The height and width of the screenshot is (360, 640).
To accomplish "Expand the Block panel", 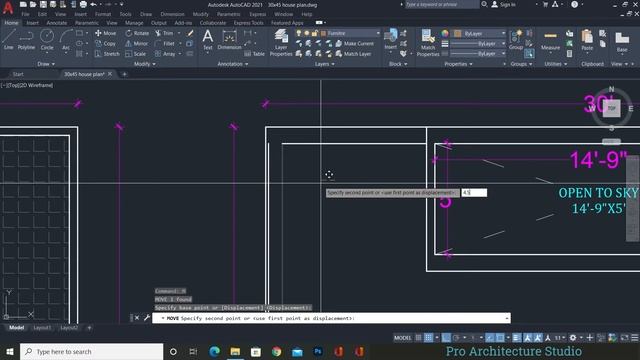I will coord(398,64).
